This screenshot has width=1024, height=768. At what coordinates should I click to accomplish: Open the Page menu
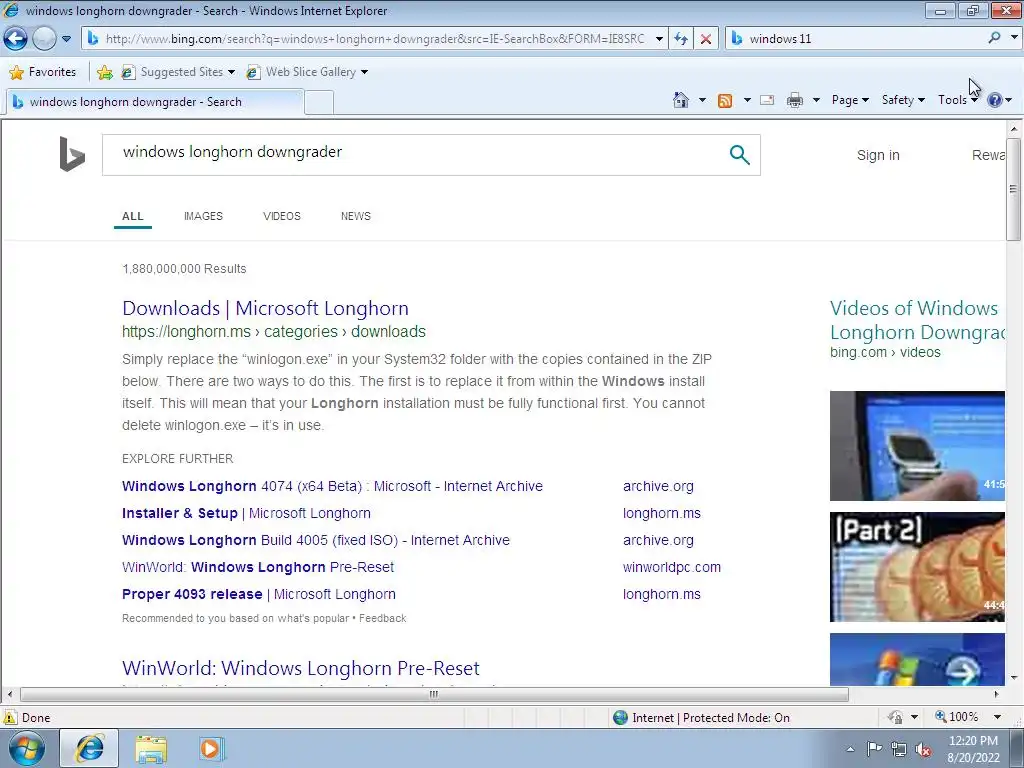[x=850, y=100]
